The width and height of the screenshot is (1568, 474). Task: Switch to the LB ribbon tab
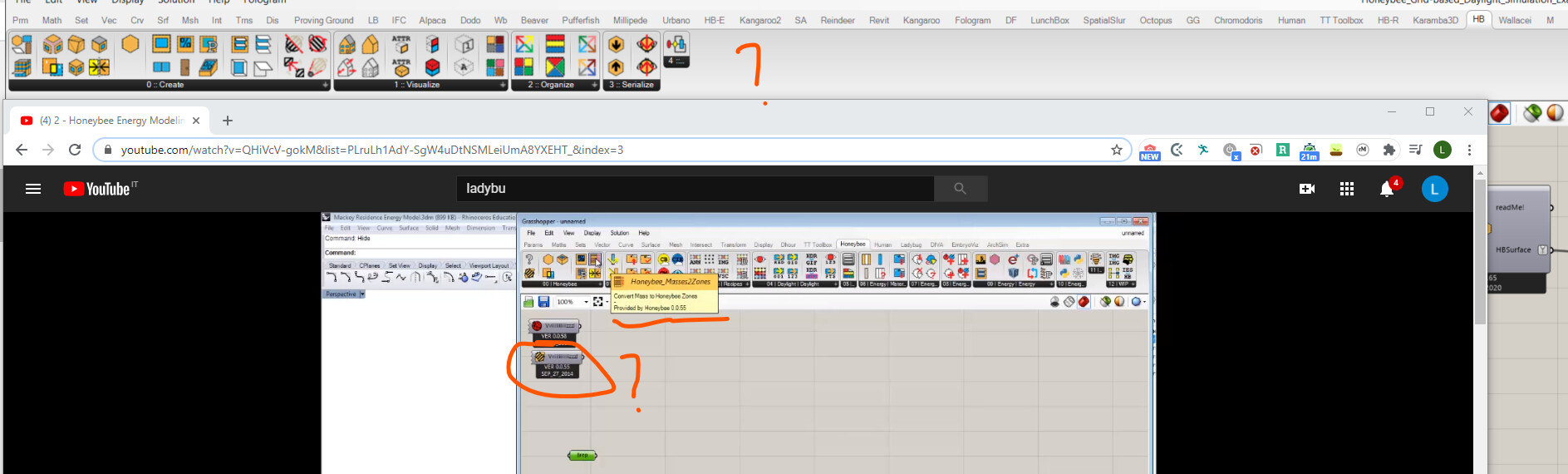[373, 20]
